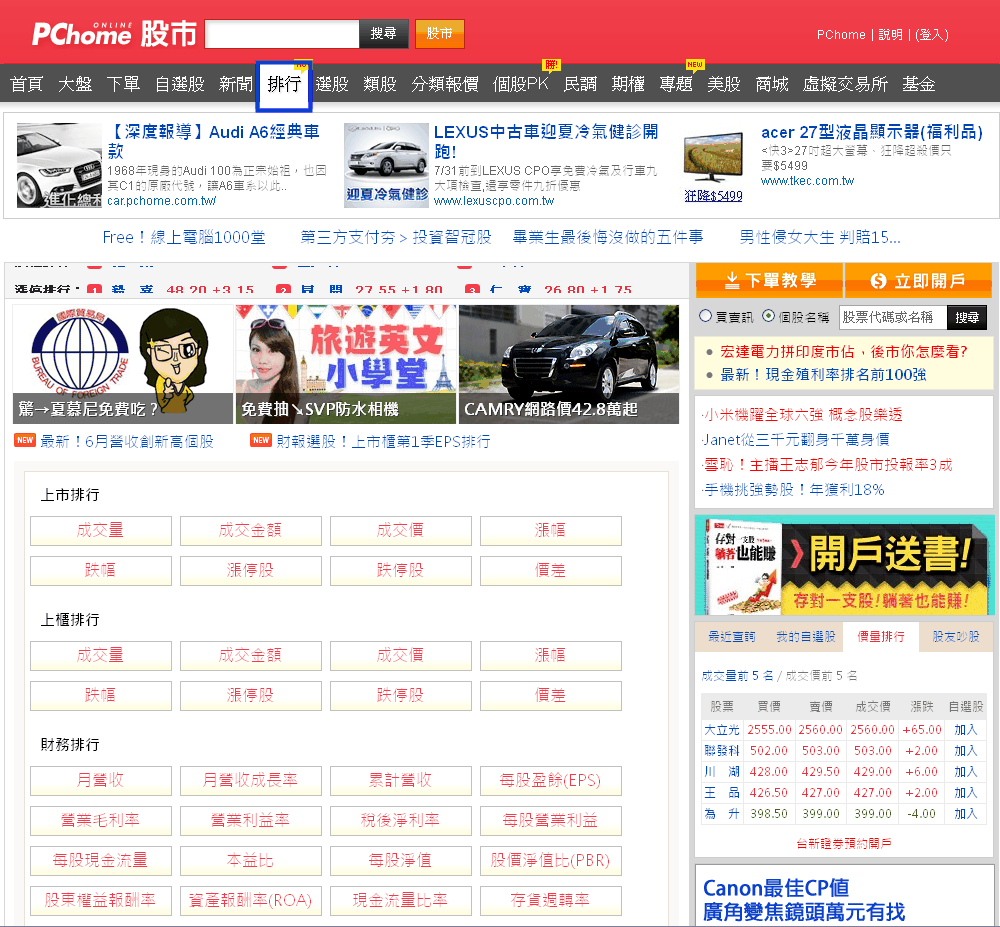Image resolution: width=1000 pixels, height=927 pixels.
Task: Click the 每股盈餘(EPS) ranking button
Action: pyautogui.click(x=550, y=780)
